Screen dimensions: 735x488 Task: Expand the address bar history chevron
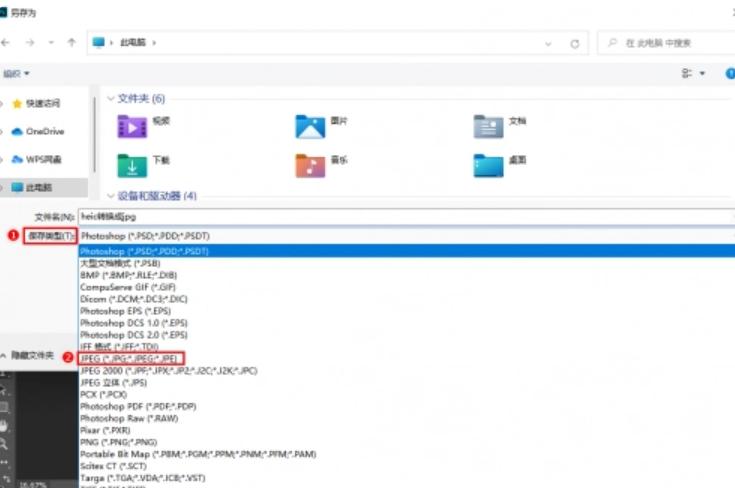(548, 44)
